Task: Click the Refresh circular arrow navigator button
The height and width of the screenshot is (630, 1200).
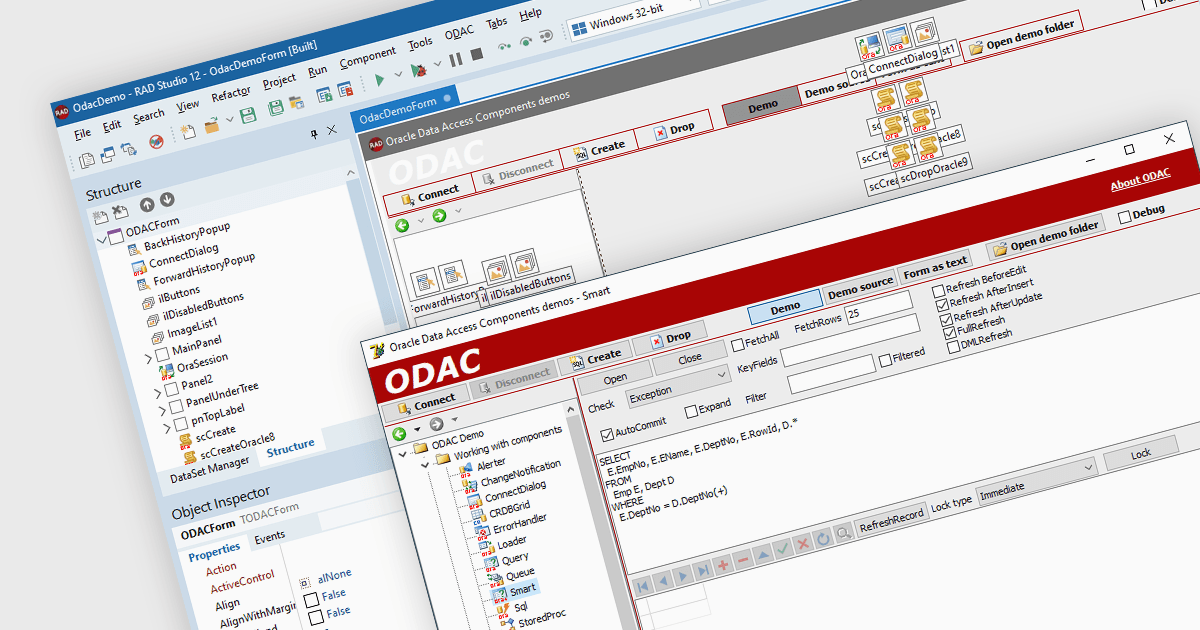Action: click(823, 539)
